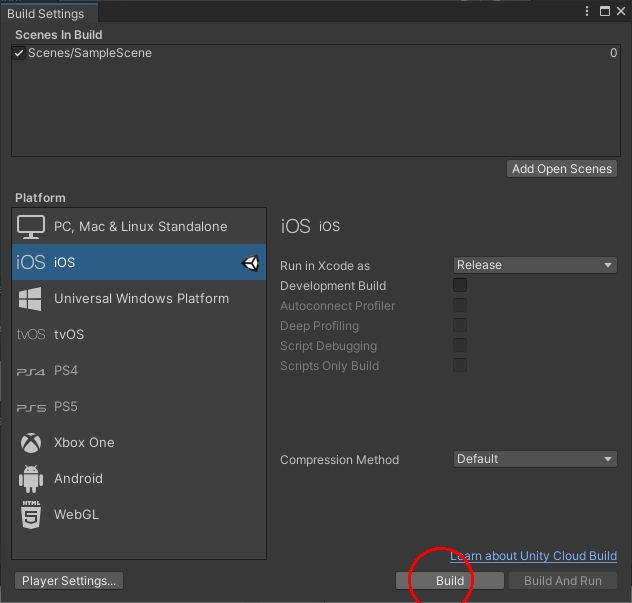This screenshot has width=632, height=603.
Task: Toggle the Autoconnect Profiler checkbox
Action: point(460,305)
